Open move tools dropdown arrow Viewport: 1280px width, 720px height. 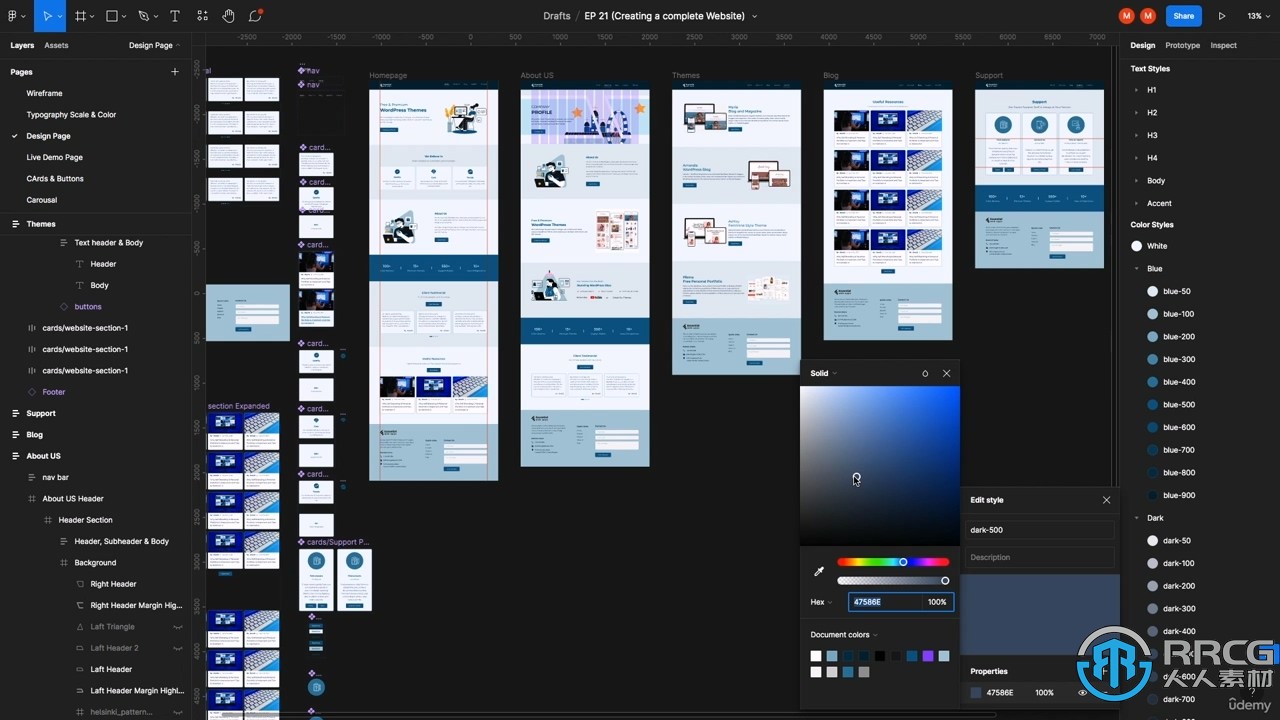[60, 17]
